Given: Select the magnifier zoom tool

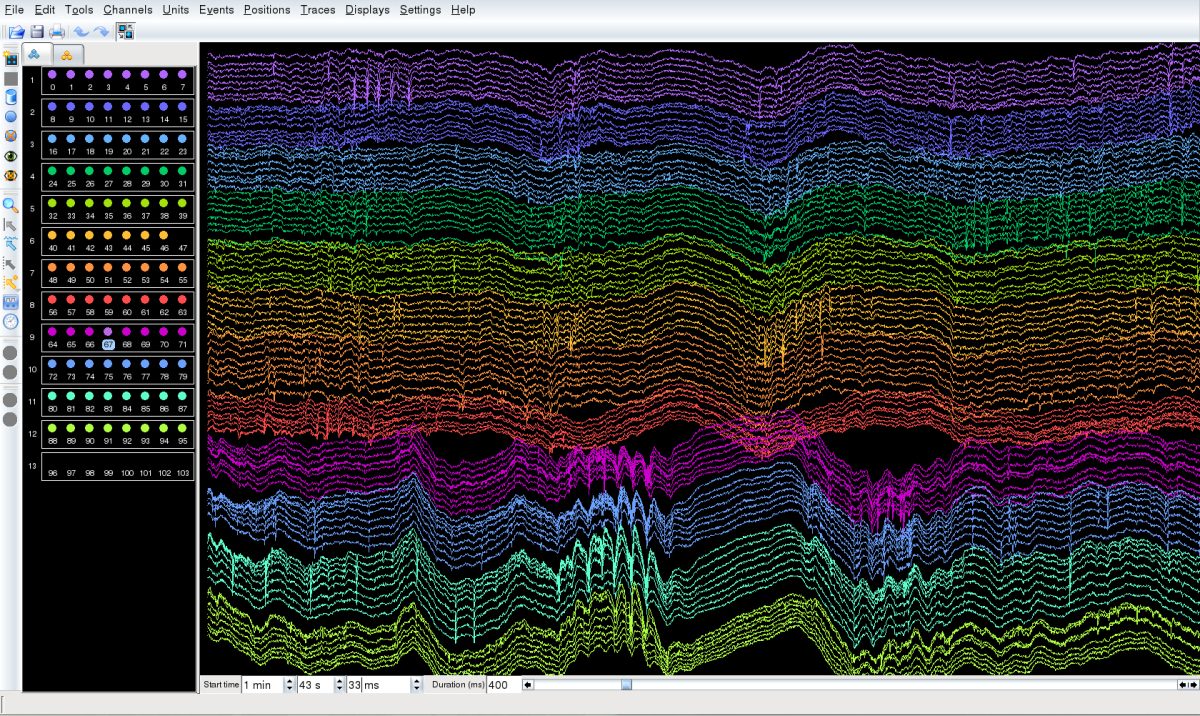Looking at the screenshot, I should (x=10, y=204).
